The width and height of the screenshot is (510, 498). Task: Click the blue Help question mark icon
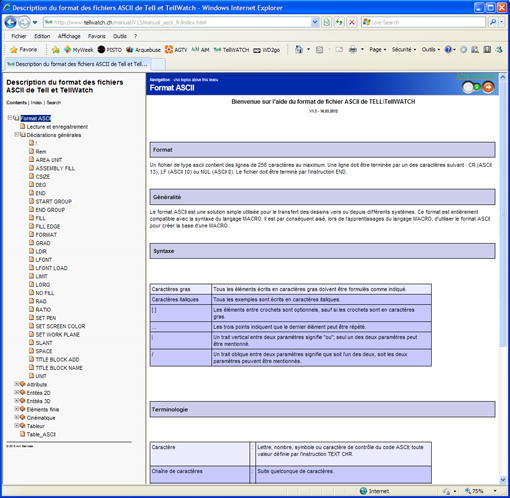coord(448,50)
